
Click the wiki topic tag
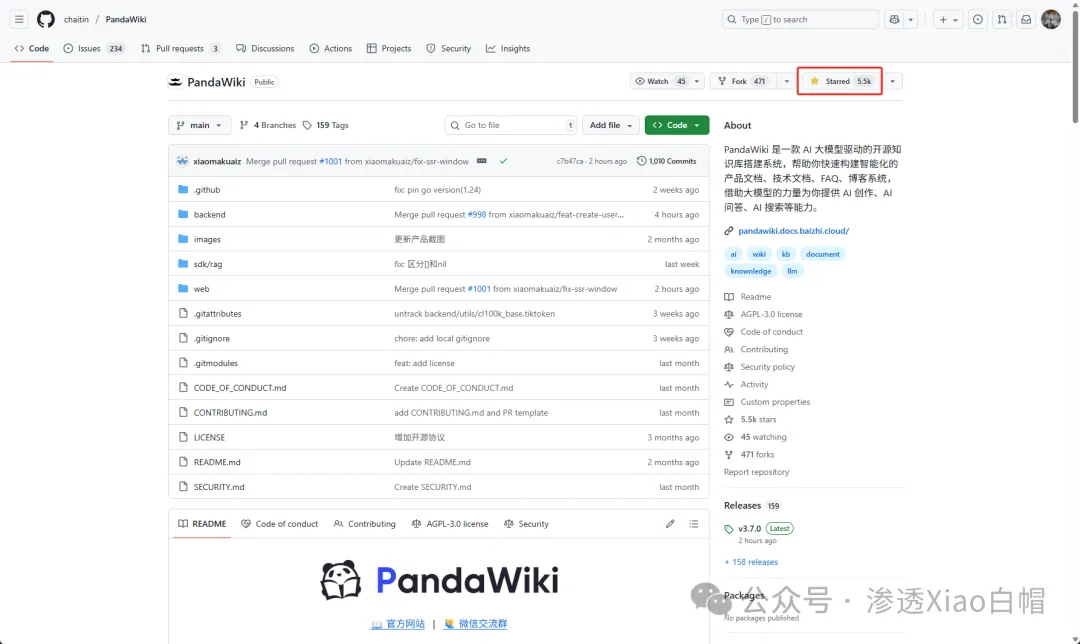click(758, 254)
